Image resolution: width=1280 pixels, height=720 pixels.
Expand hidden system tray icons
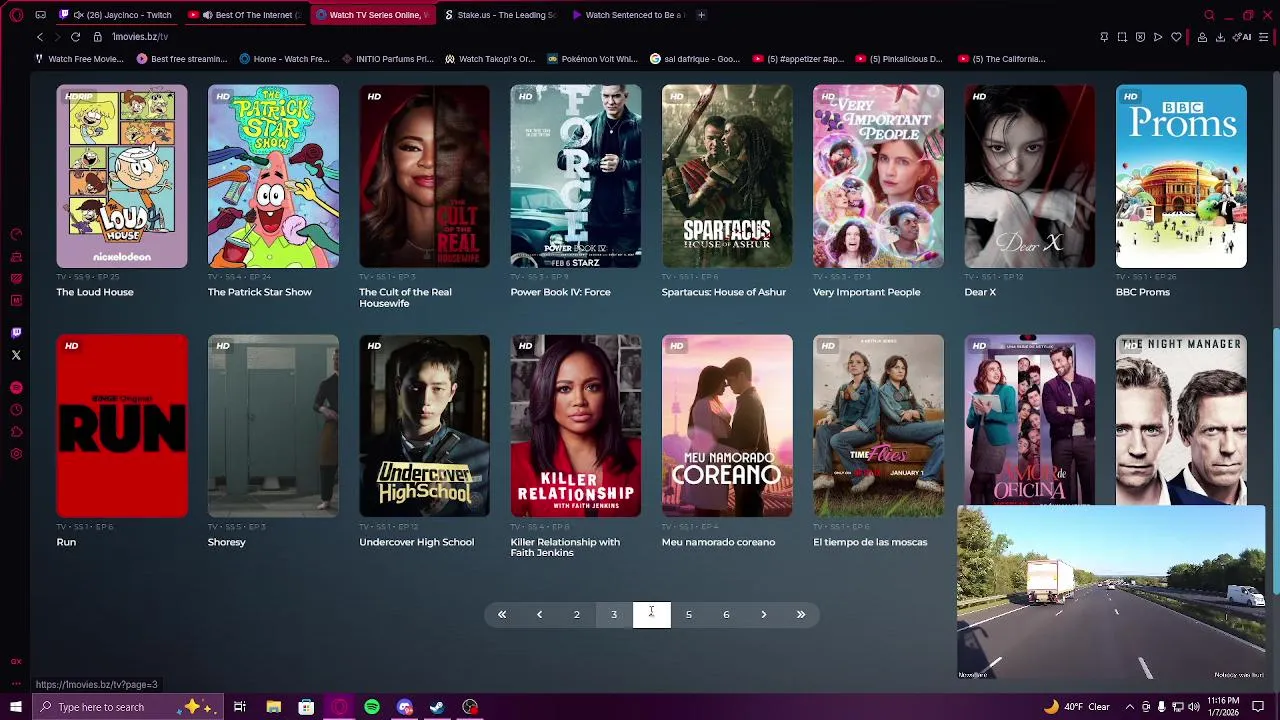click(1129, 707)
